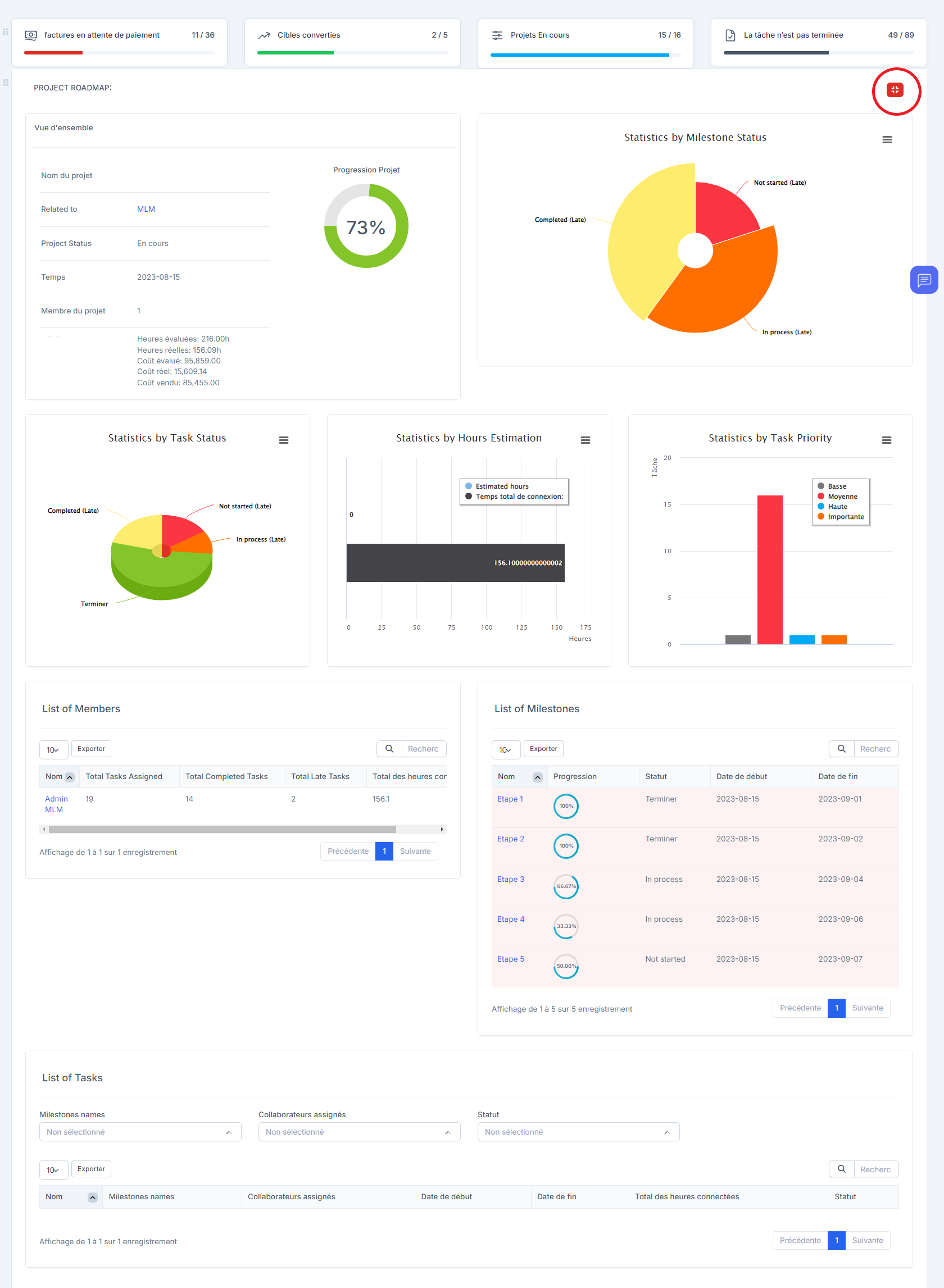Click Exporter button in List of Tasks
The image size is (944, 1288).
point(92,1168)
